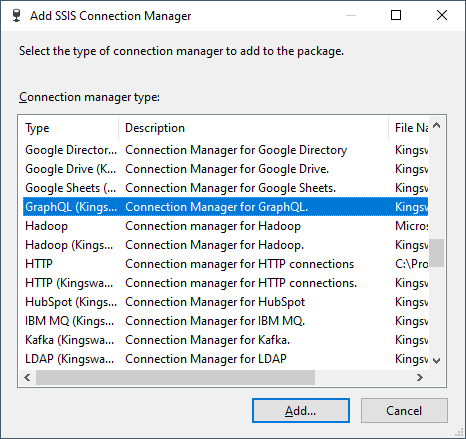466x439 pixels.
Task: Maximize the Add SSIS Connection Manager dialog
Action: pyautogui.click(x=396, y=15)
